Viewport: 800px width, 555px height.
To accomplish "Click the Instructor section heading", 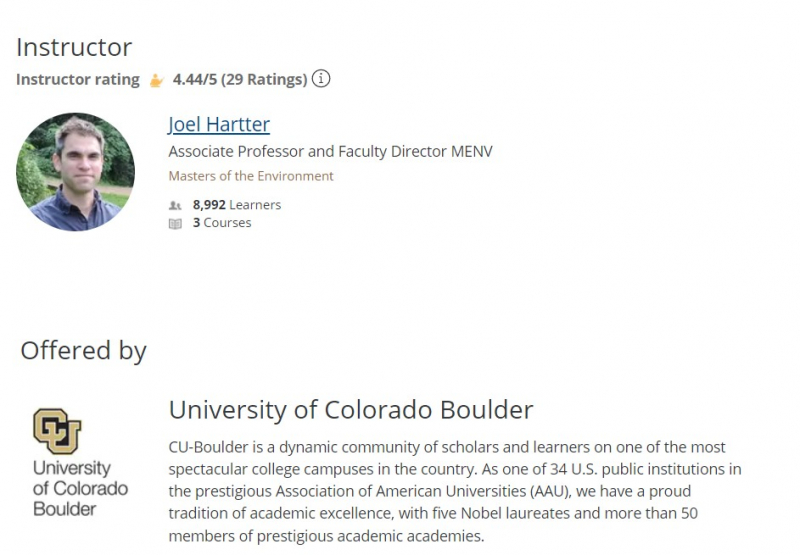I will tap(74, 47).
